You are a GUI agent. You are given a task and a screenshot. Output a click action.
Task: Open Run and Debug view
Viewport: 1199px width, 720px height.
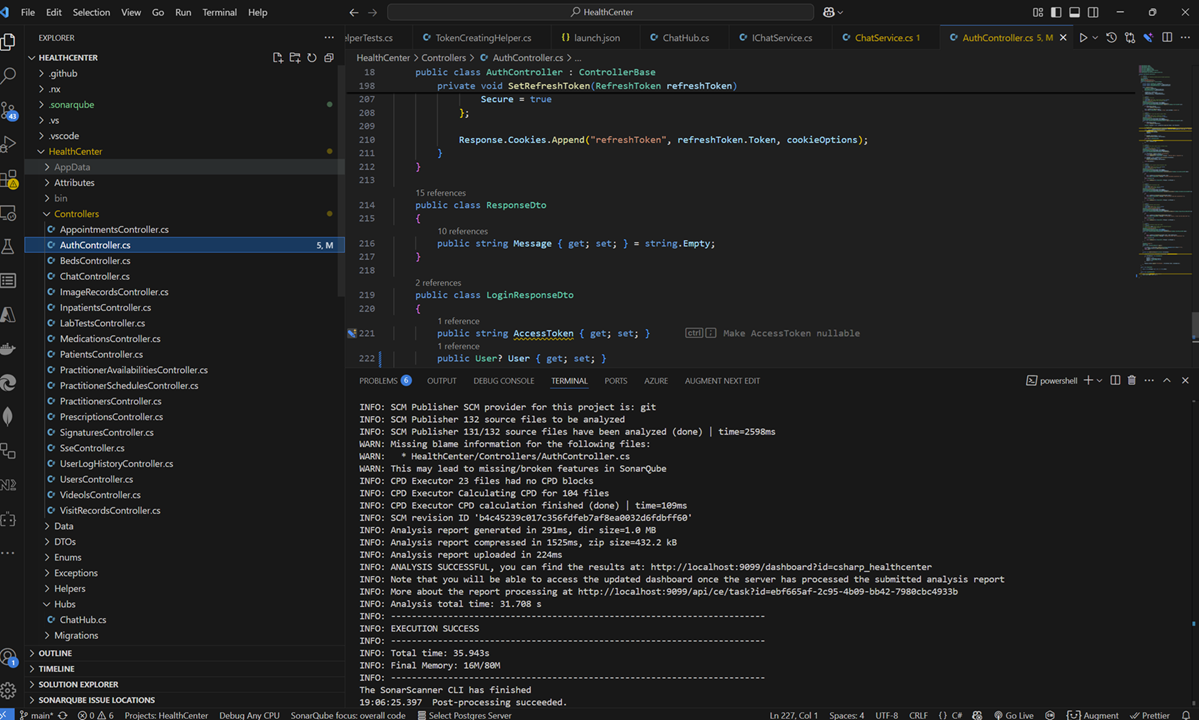[x=8, y=144]
